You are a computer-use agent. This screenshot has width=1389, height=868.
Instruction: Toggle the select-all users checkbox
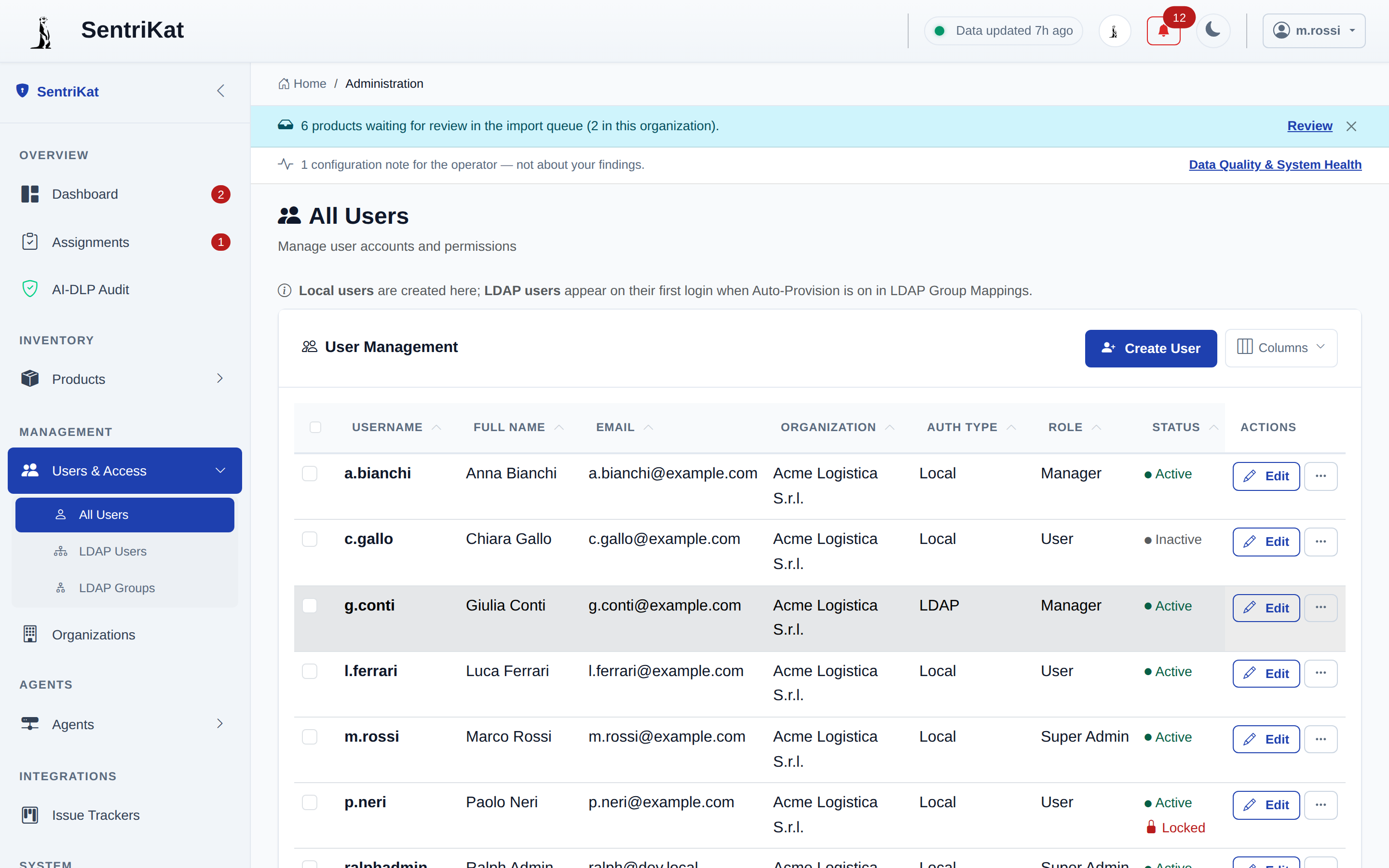315,427
